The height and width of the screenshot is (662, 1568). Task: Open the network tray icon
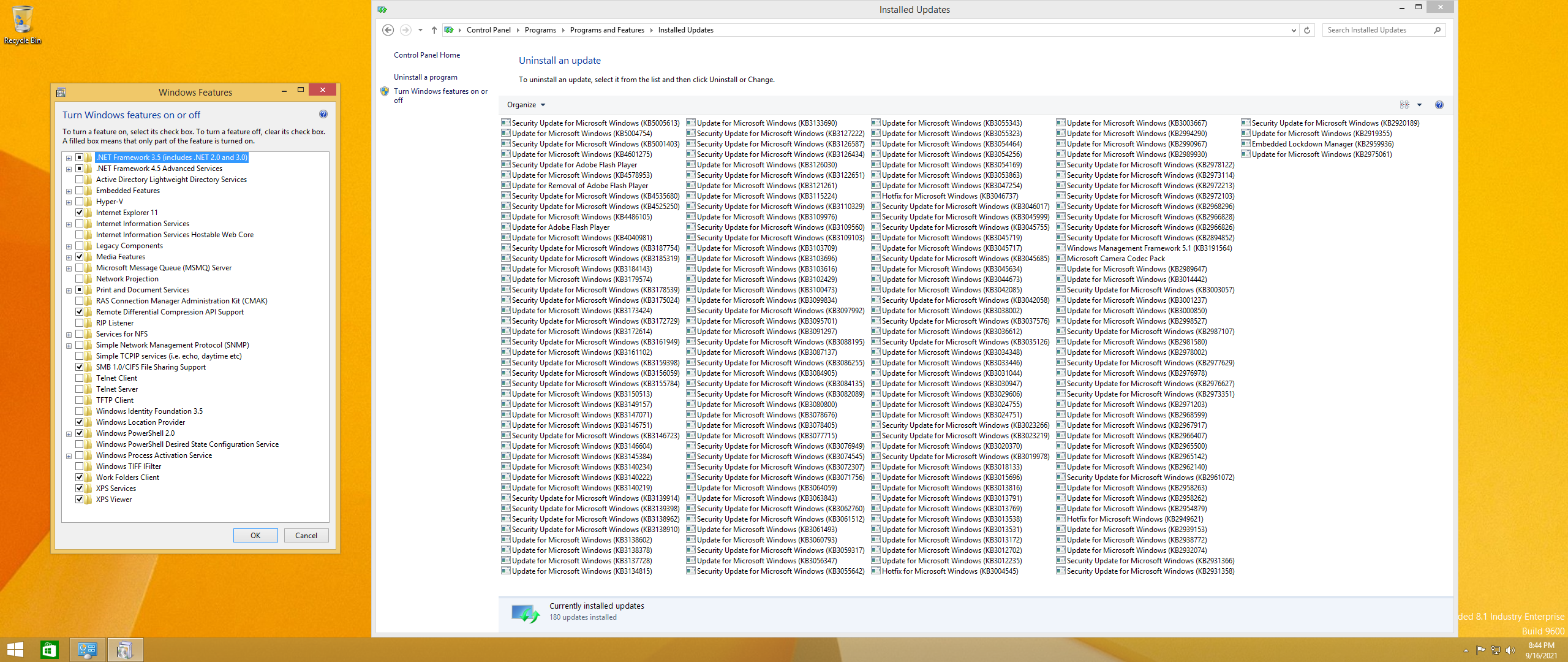1496,650
